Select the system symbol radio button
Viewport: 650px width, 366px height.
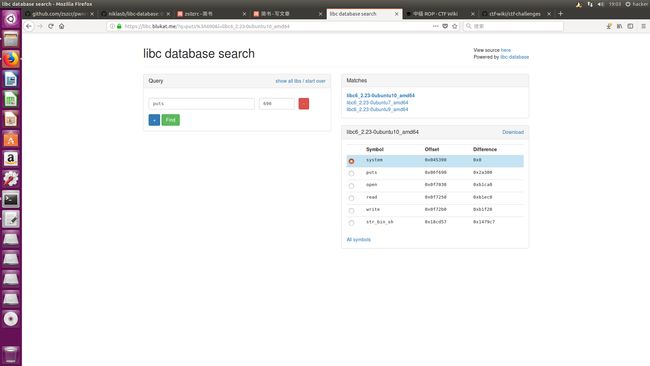(351, 161)
